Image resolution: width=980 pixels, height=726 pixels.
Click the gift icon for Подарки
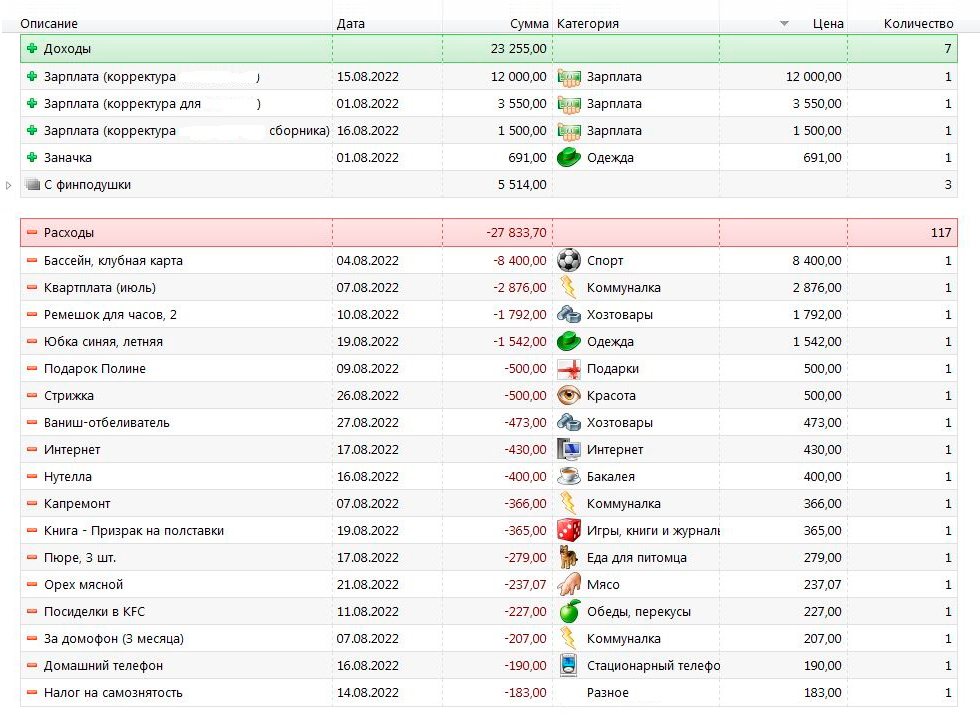(569, 369)
